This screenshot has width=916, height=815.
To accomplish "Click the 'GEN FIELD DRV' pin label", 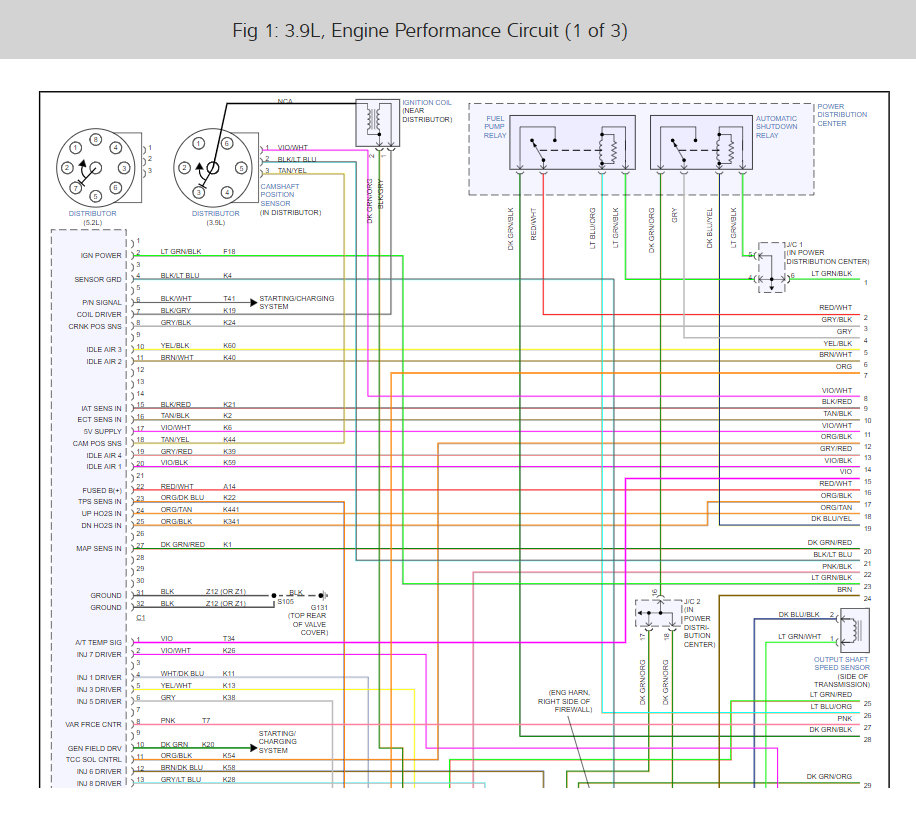I will pyautogui.click(x=95, y=748).
